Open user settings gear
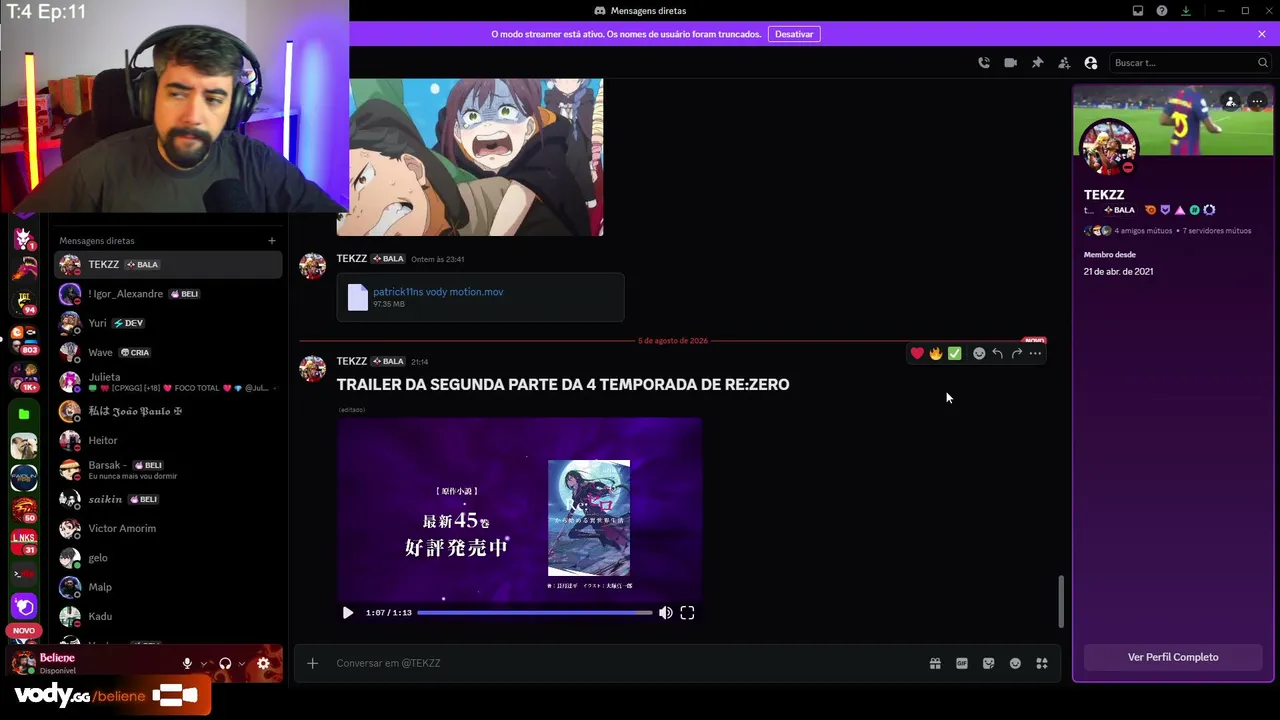Screen dimensions: 1280x720 (264, 663)
